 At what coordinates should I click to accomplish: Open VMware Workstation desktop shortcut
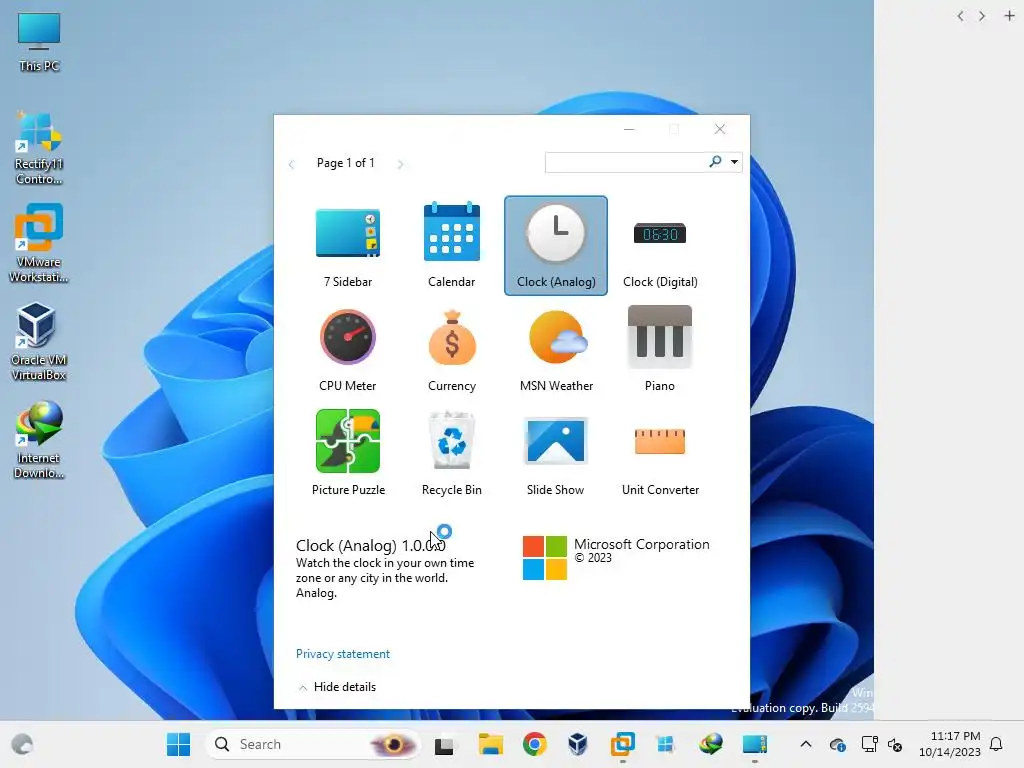39,244
